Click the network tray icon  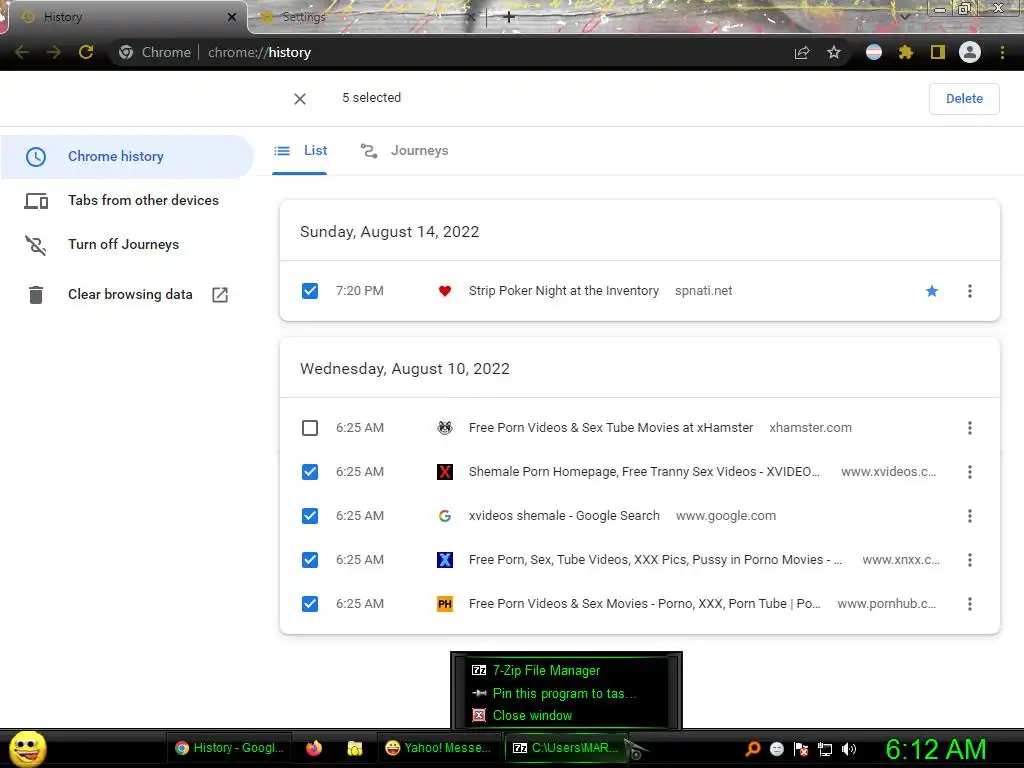coord(825,750)
